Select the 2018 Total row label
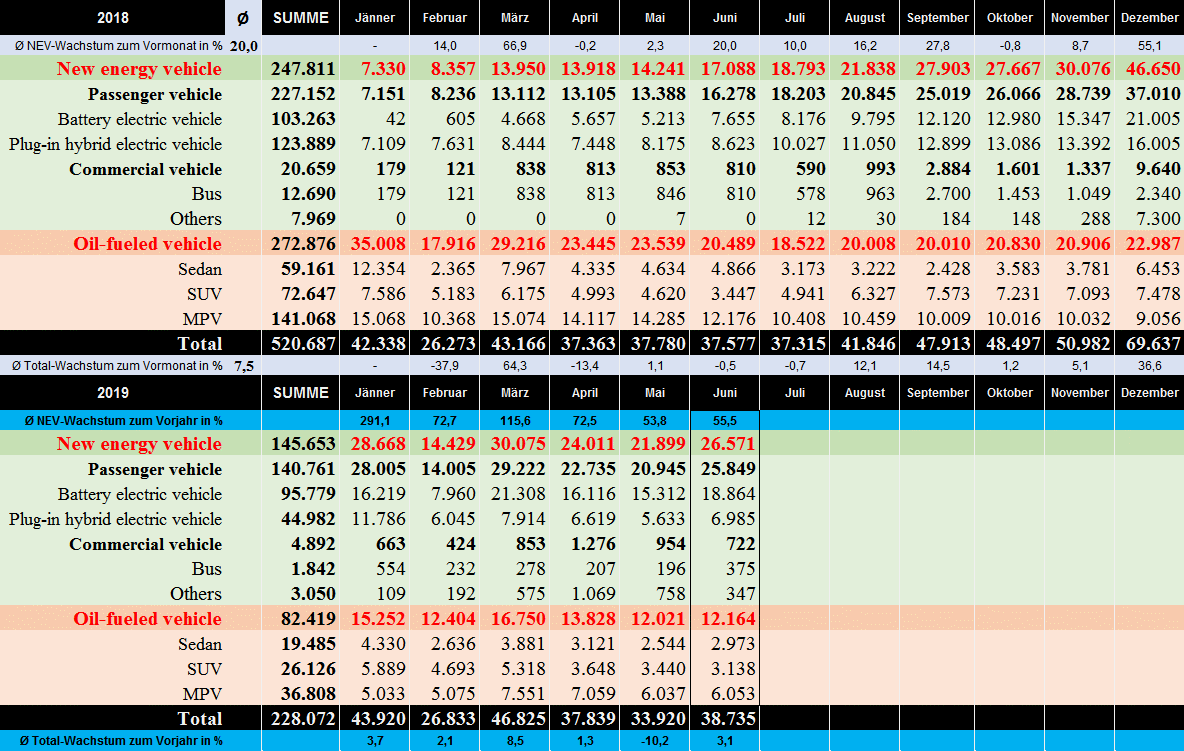The image size is (1184, 751). pos(199,343)
